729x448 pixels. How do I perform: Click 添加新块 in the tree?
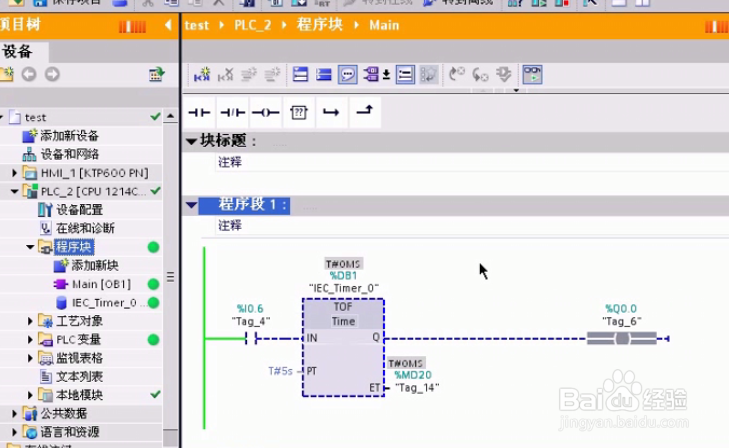point(94,265)
